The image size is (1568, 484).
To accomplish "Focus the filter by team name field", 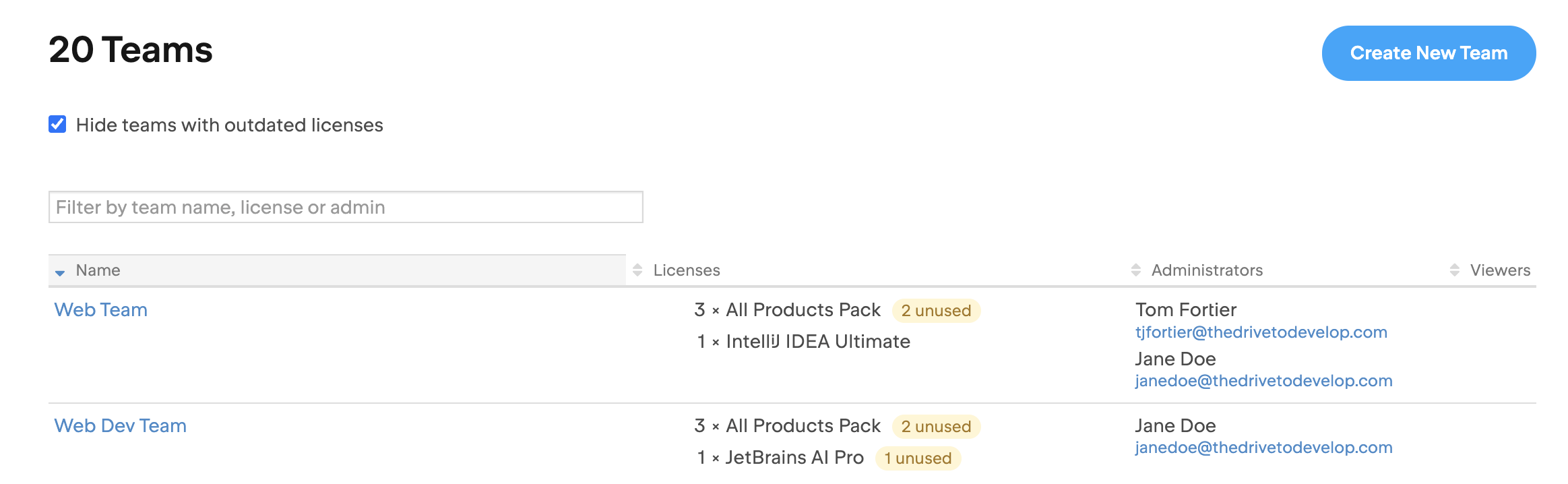I will pyautogui.click(x=345, y=207).
